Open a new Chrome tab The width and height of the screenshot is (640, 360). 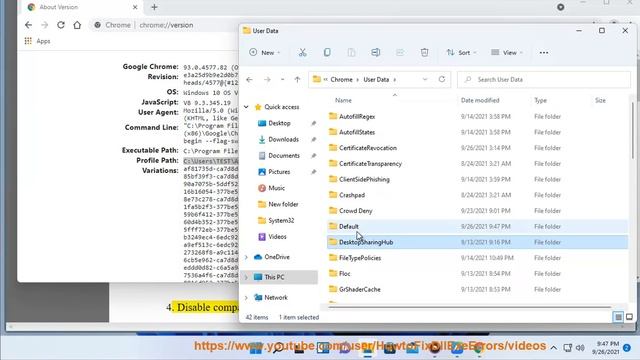154,7
